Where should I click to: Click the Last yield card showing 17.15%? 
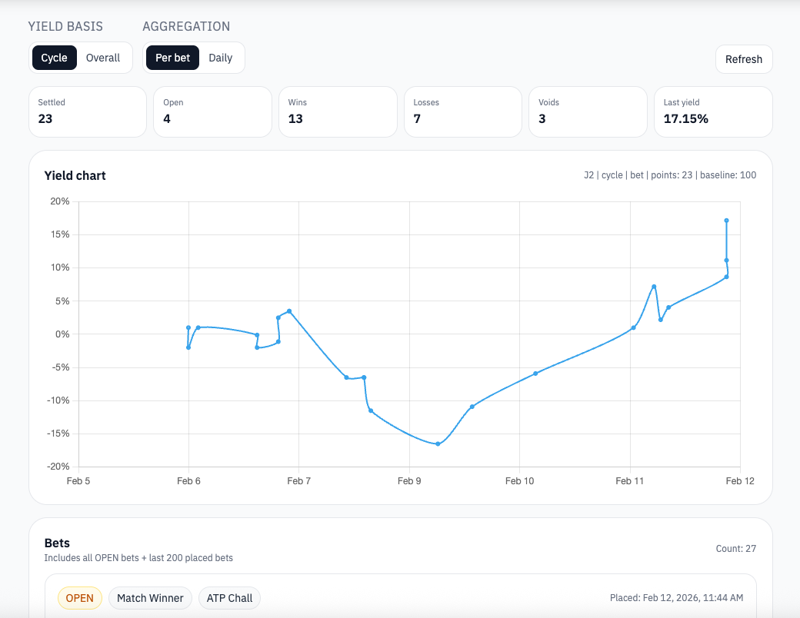click(x=713, y=111)
